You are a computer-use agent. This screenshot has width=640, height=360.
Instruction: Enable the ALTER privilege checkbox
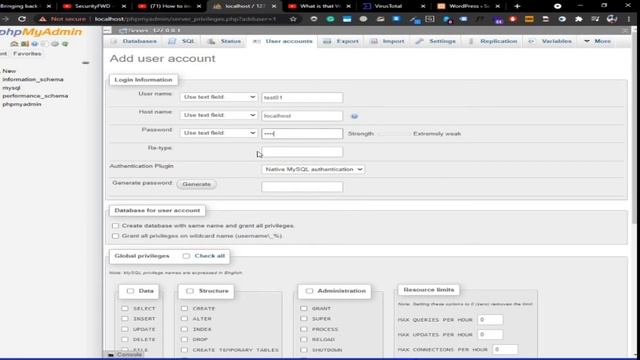[x=184, y=318]
